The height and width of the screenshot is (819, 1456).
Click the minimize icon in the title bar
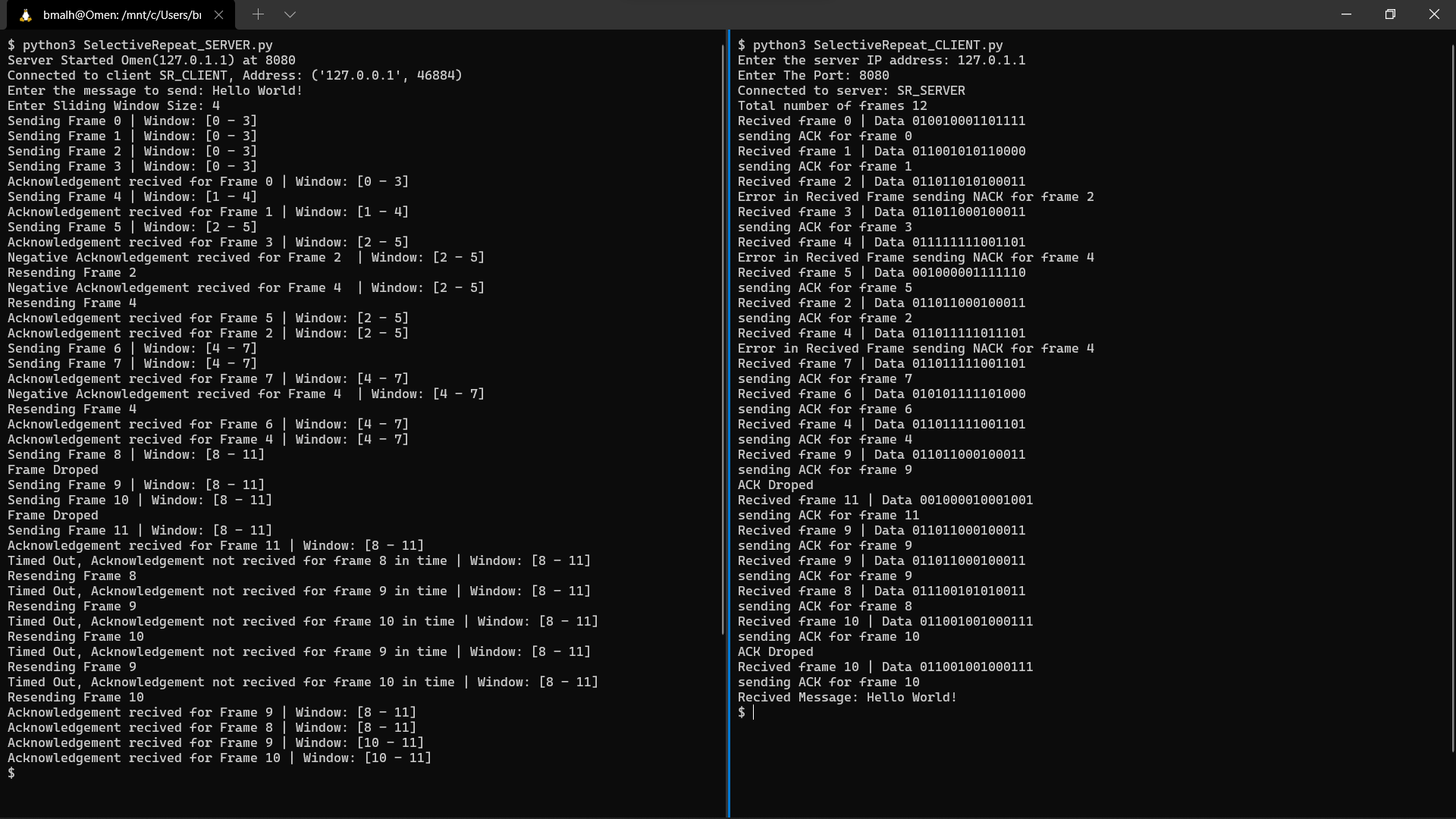pos(1346,14)
